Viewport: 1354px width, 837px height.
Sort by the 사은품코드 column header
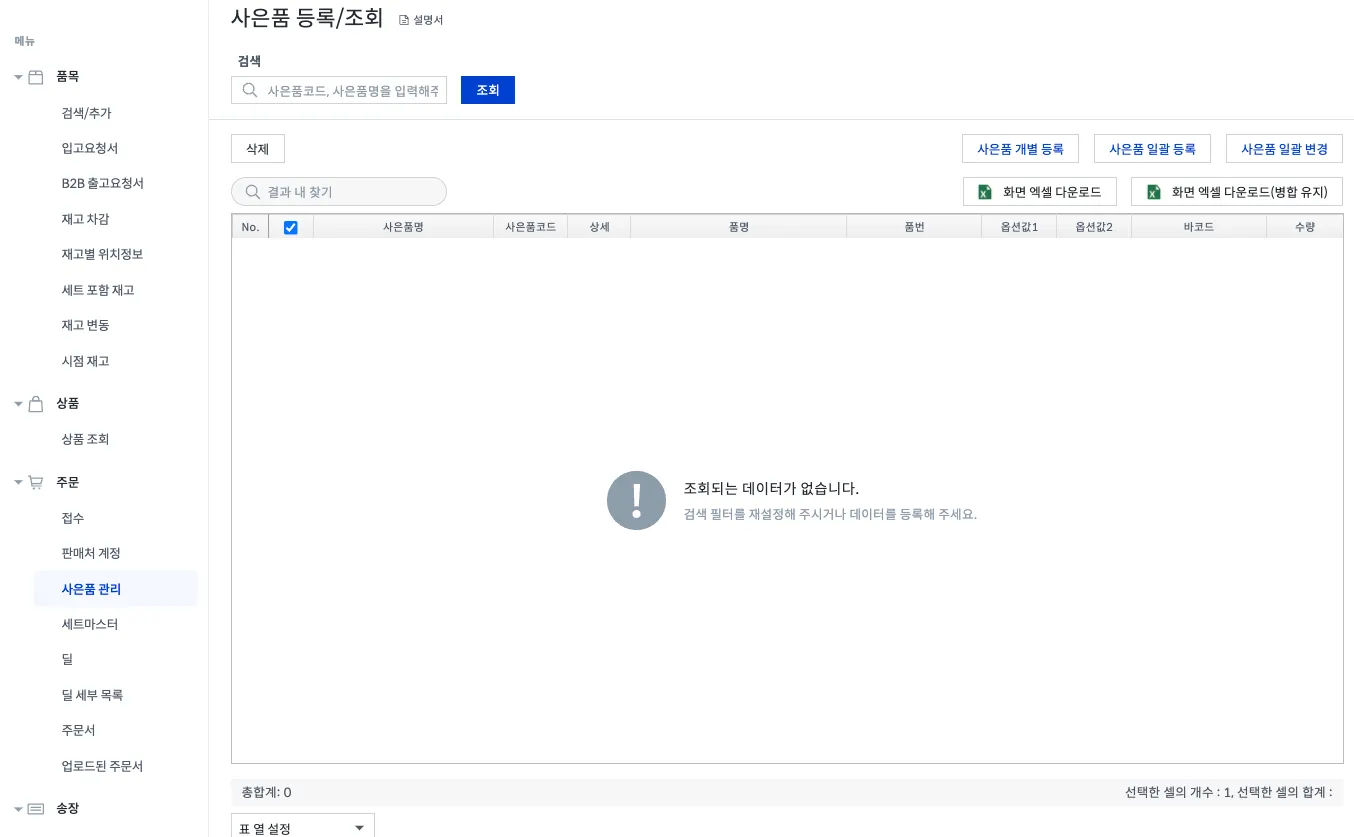[531, 227]
